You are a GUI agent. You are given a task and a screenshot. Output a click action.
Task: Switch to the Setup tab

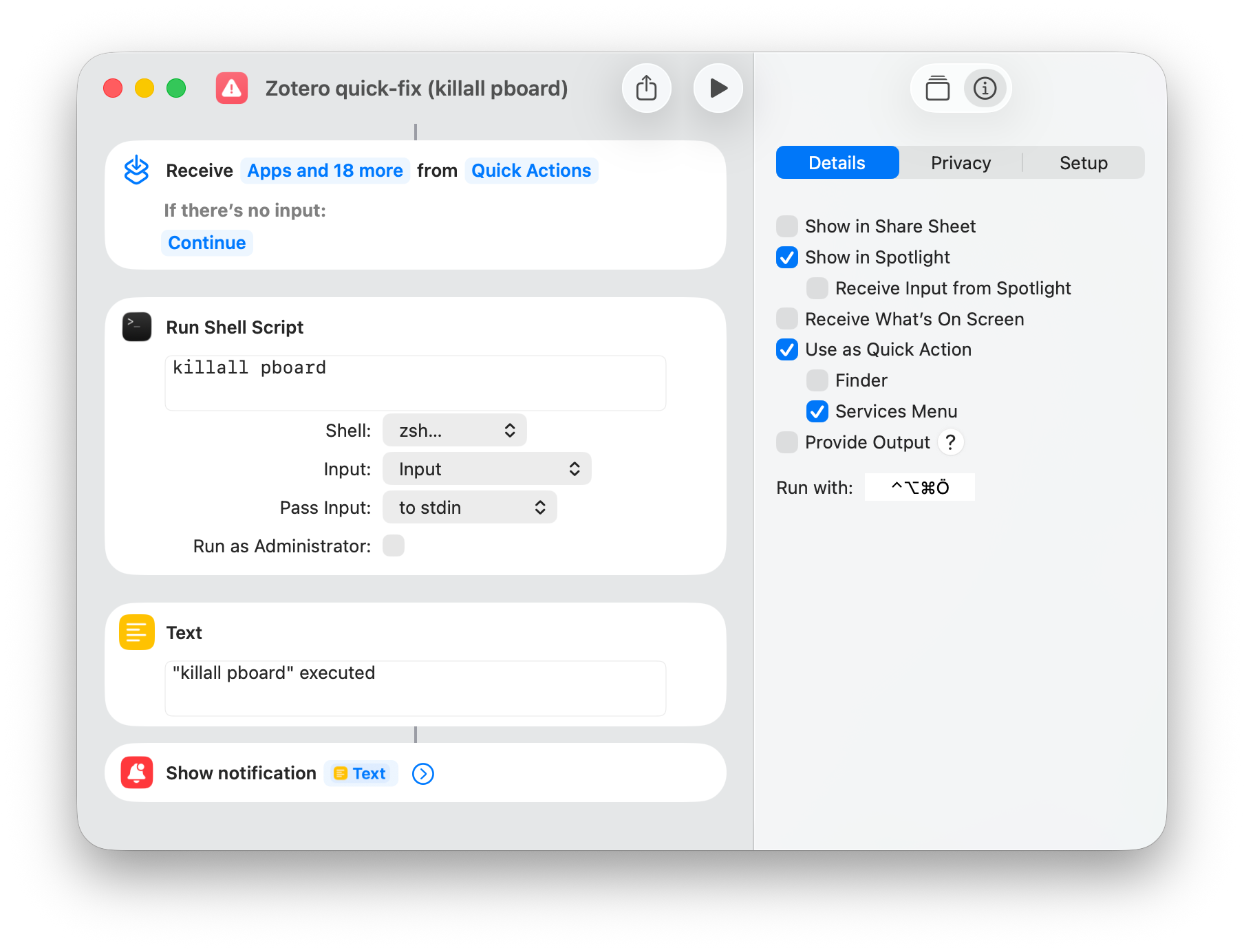[1084, 162]
